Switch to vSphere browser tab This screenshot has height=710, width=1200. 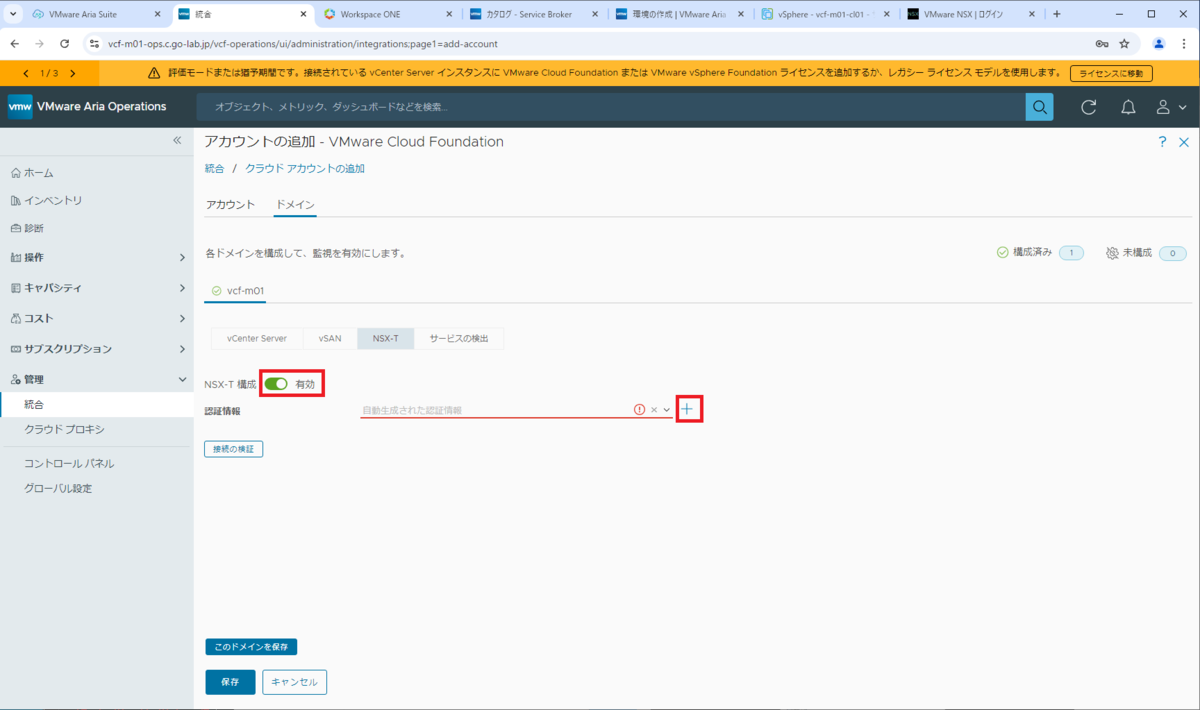pos(824,14)
